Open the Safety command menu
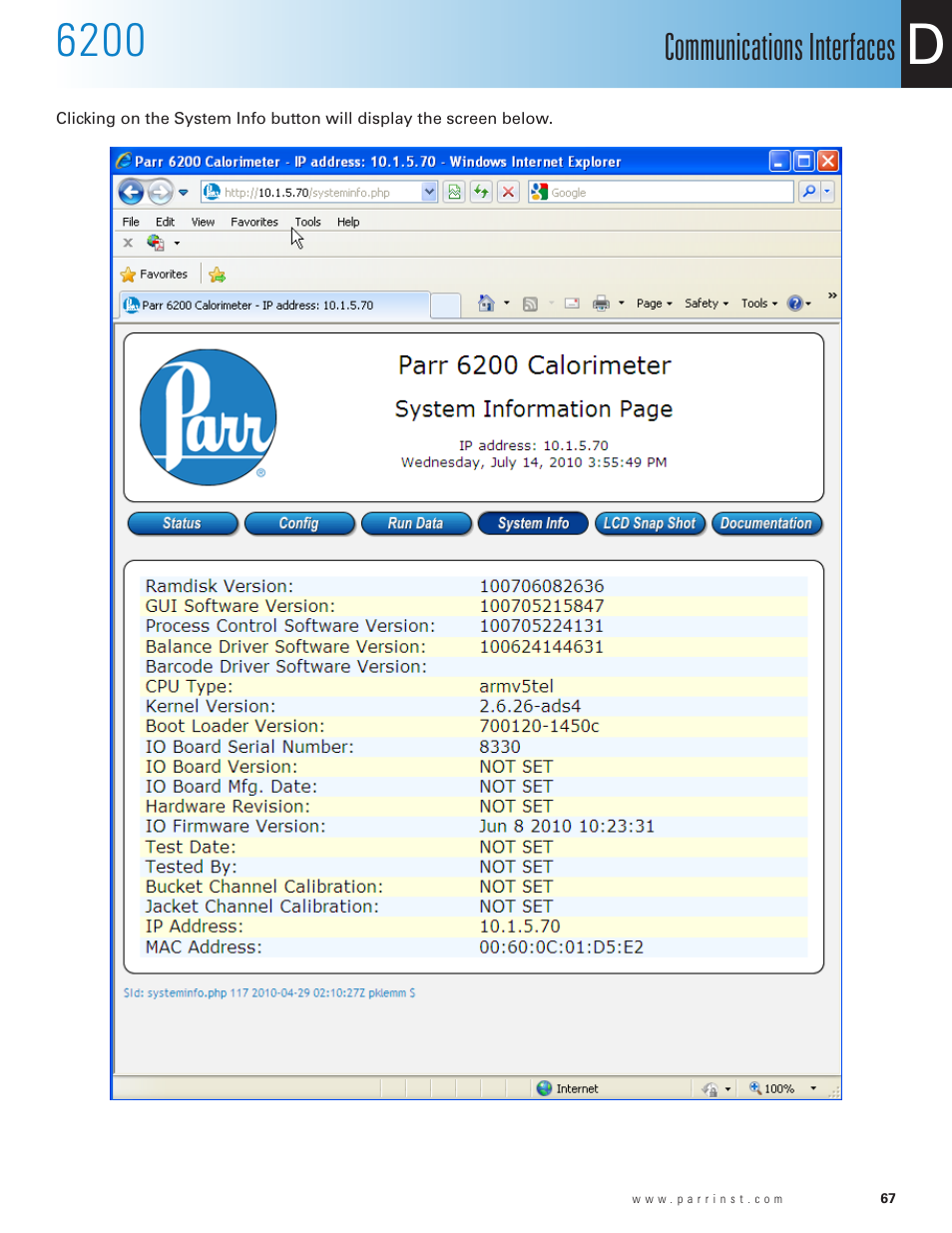 click(x=707, y=304)
